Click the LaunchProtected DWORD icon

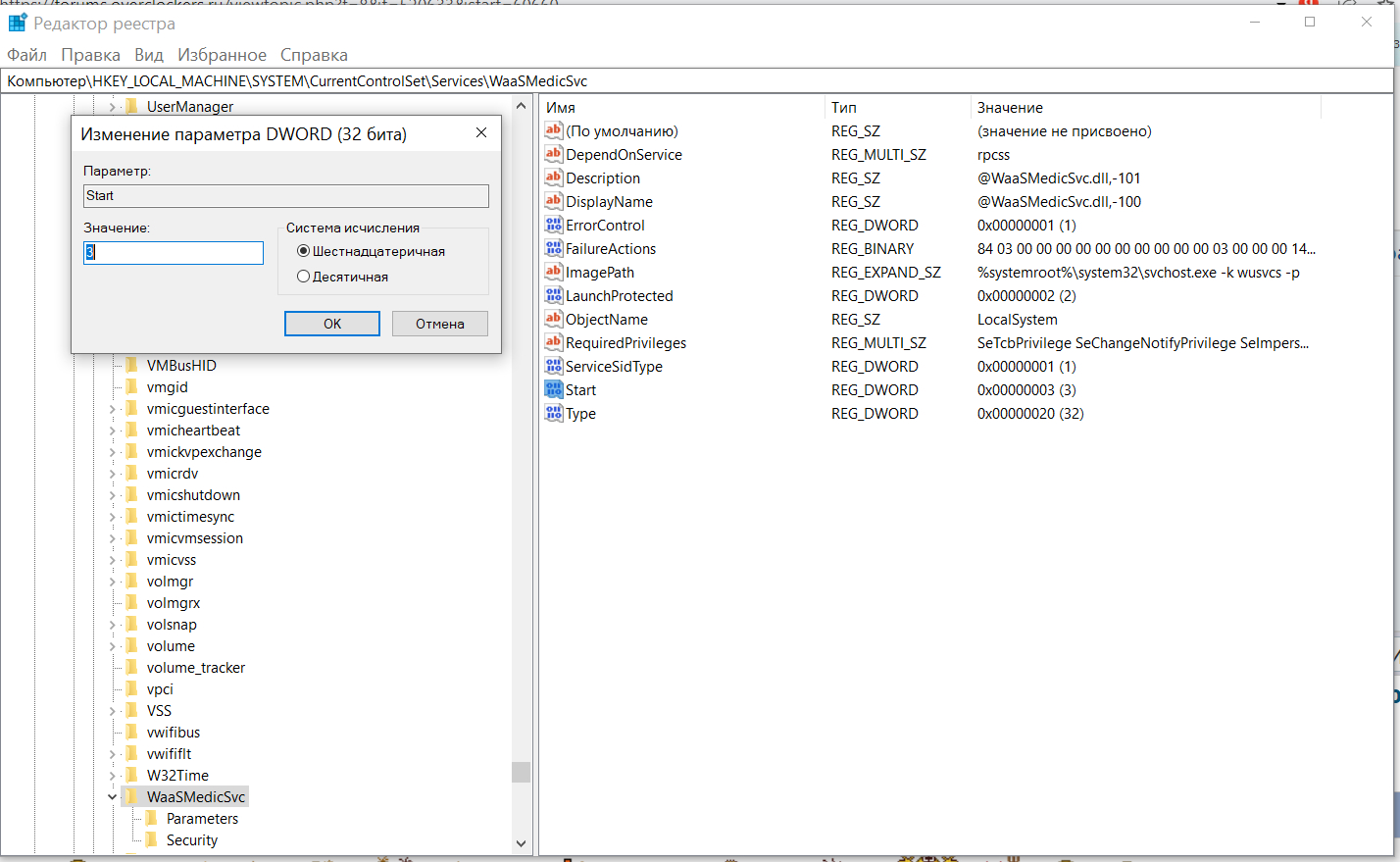pyautogui.click(x=554, y=295)
